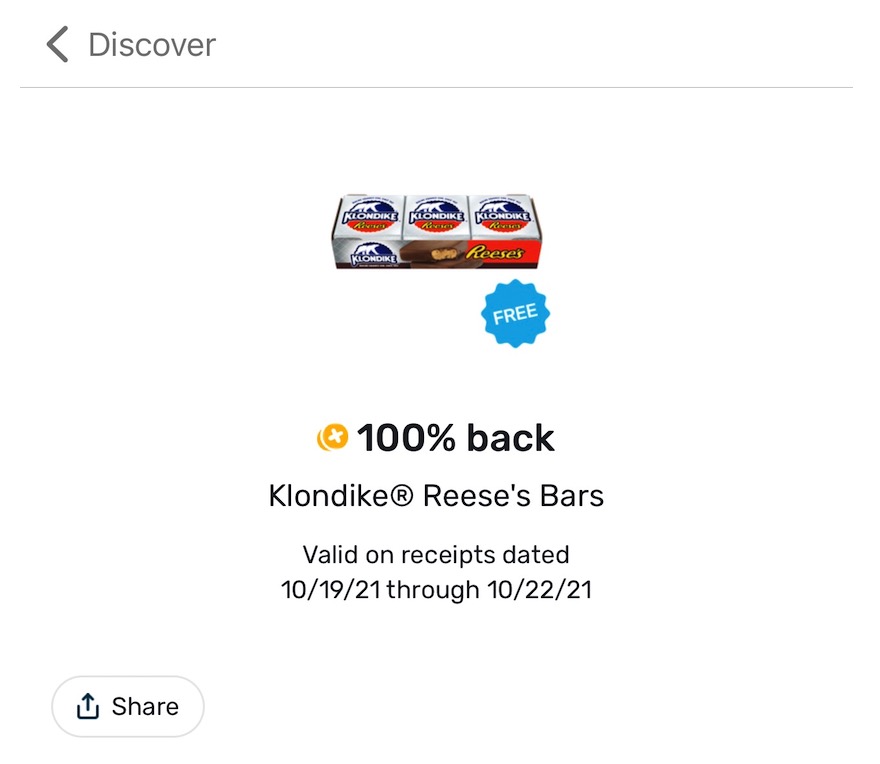Click the Klondike Reese's product image
880x764 pixels.
click(438, 228)
